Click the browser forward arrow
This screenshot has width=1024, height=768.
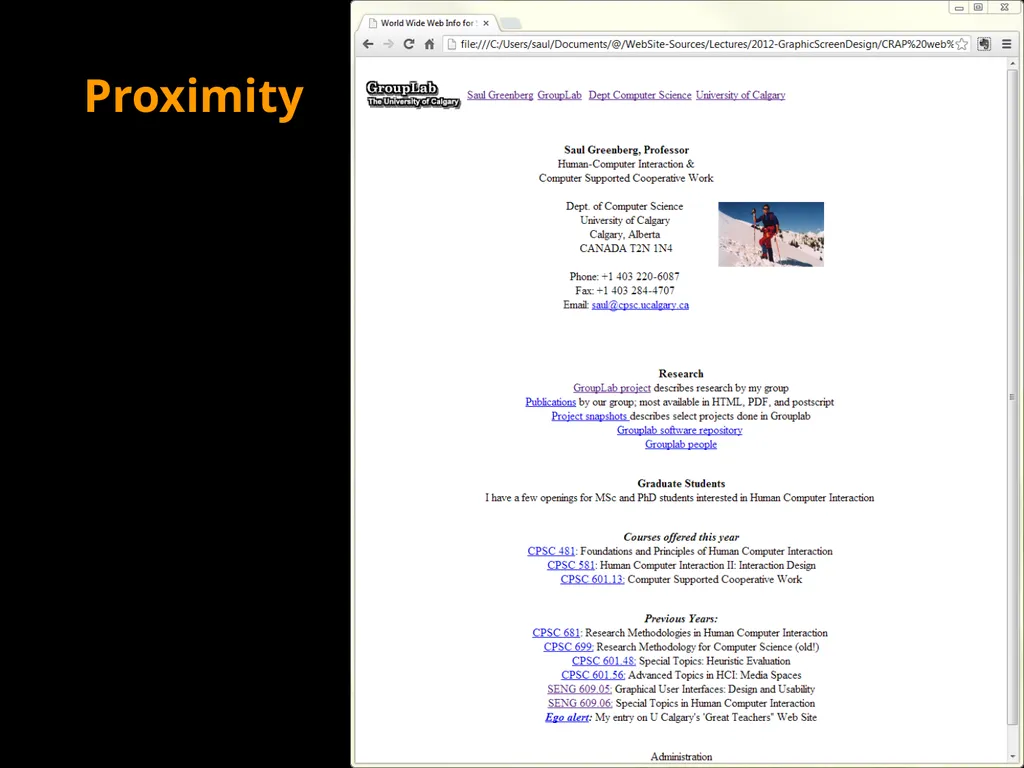coord(389,44)
